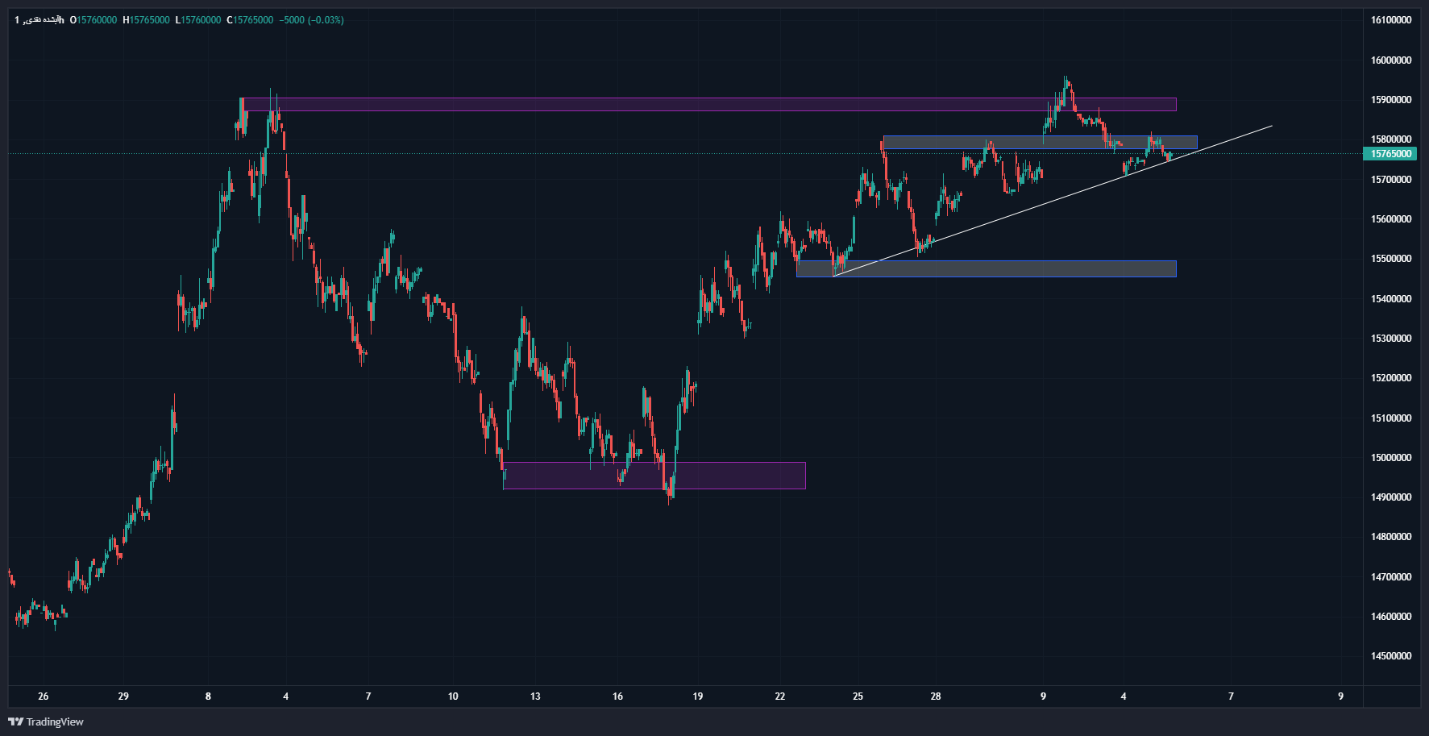Click the 15000000 label on price axis
The width and height of the screenshot is (1429, 736).
[x=1391, y=458]
